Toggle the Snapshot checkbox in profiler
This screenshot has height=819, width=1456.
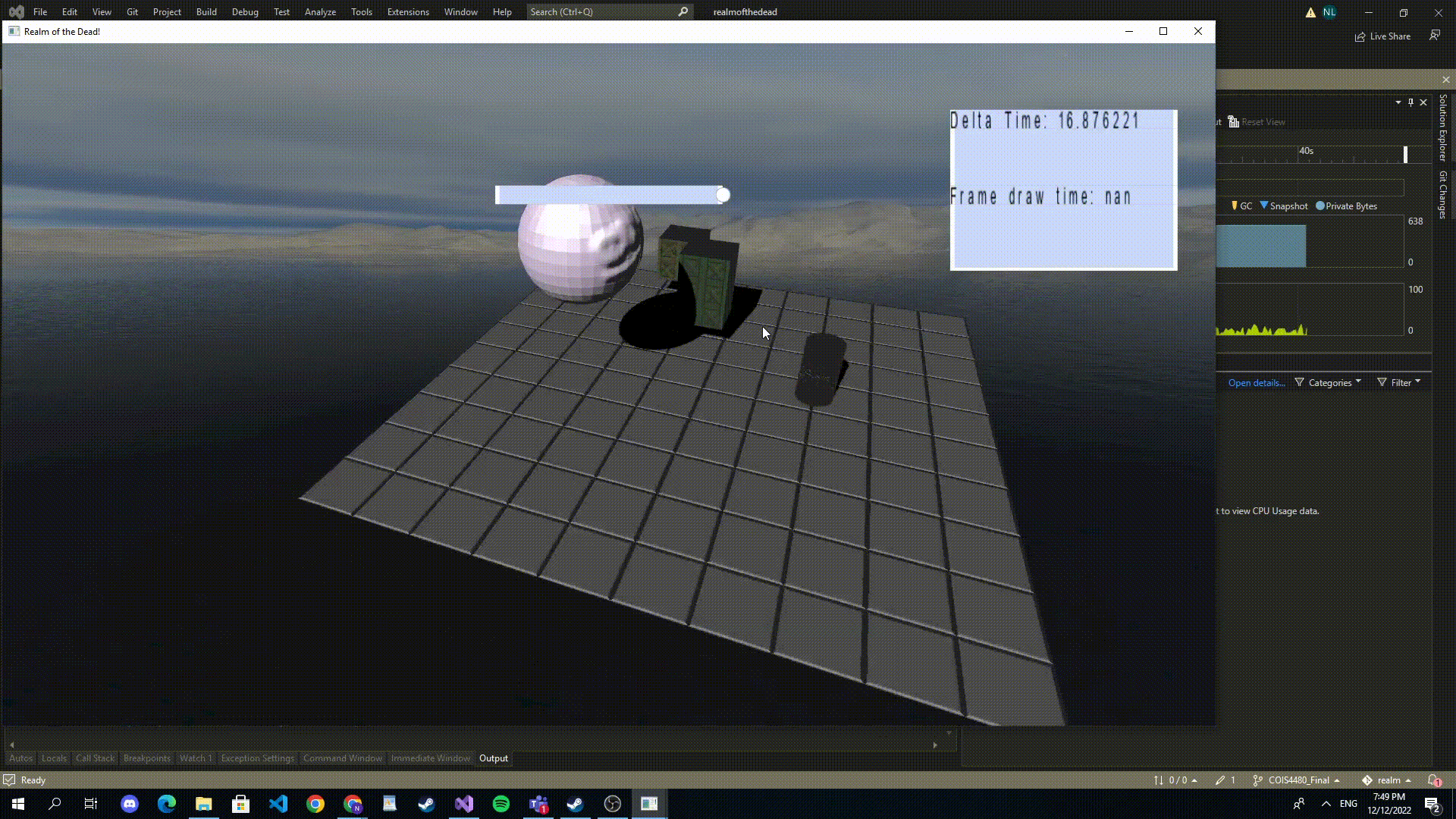(1264, 206)
